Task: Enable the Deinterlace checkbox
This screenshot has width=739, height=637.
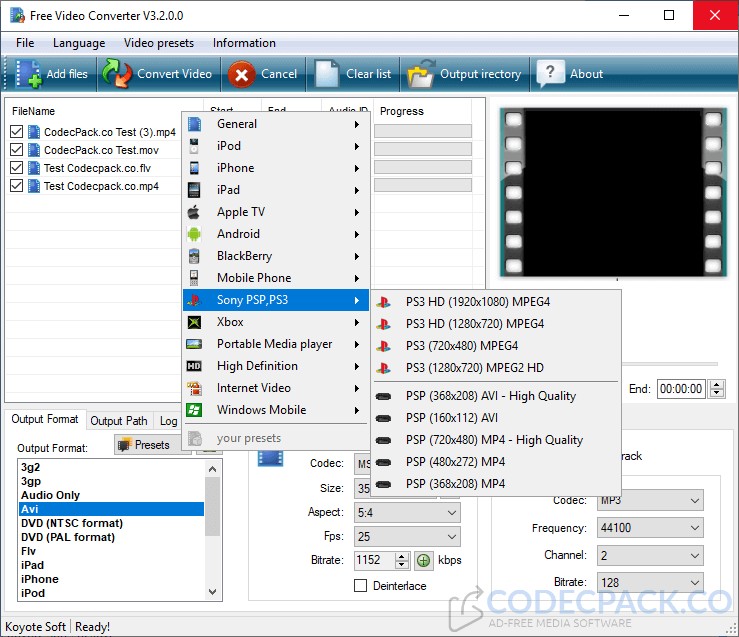Action: [x=361, y=586]
